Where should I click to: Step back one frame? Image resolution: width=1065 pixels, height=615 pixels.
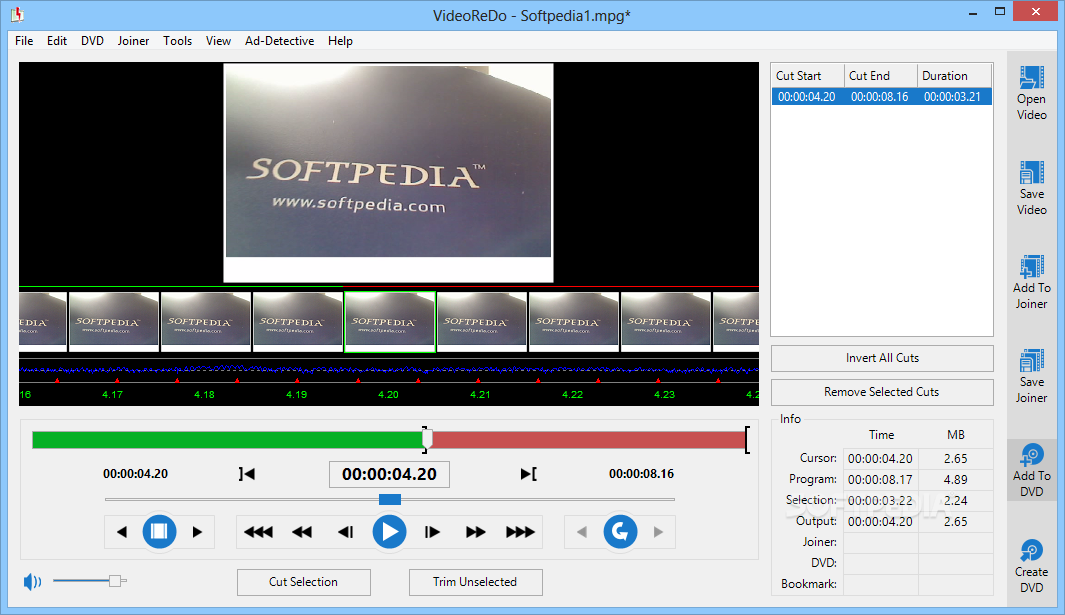click(x=346, y=532)
